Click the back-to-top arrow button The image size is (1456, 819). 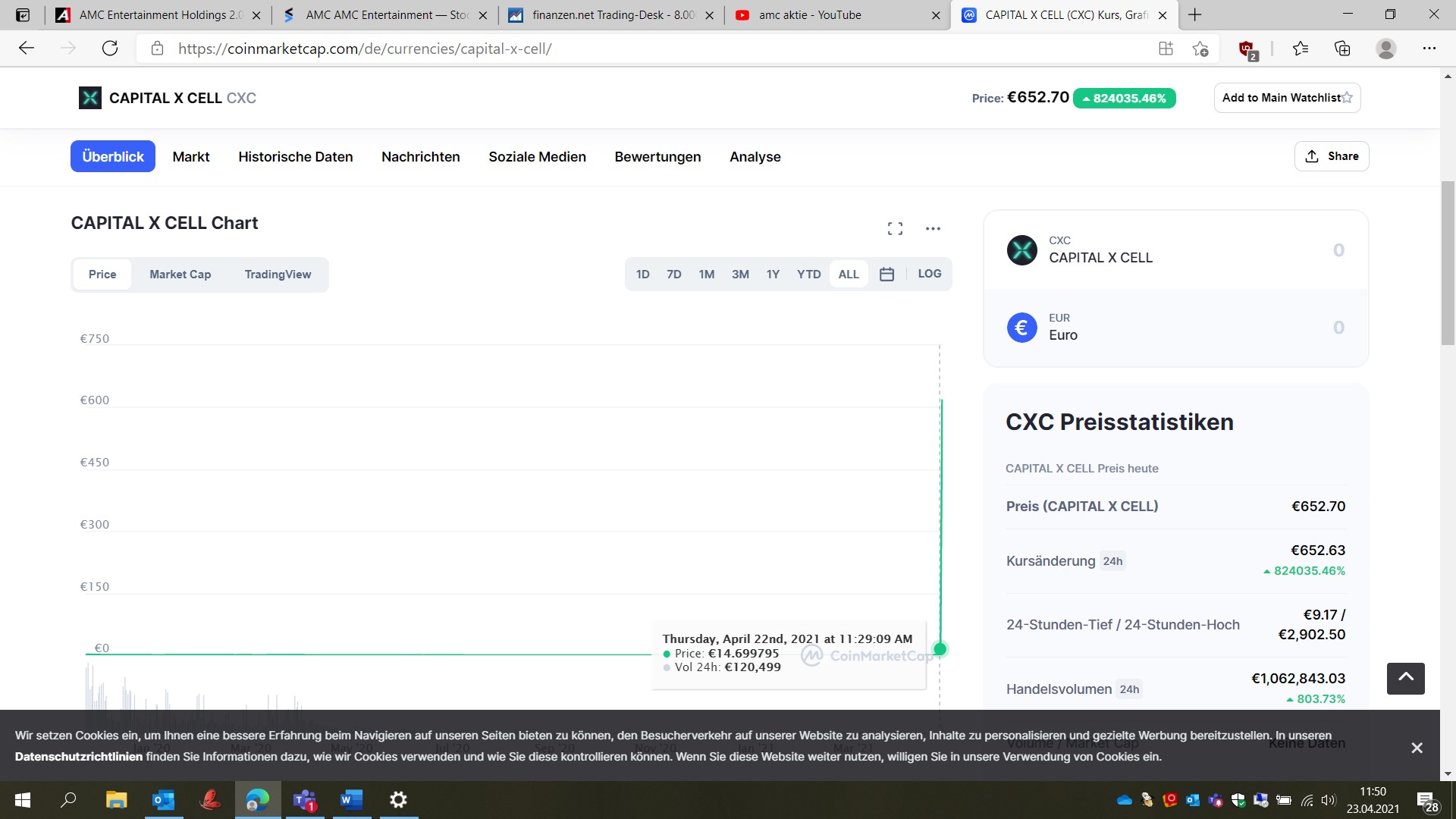[1405, 678]
